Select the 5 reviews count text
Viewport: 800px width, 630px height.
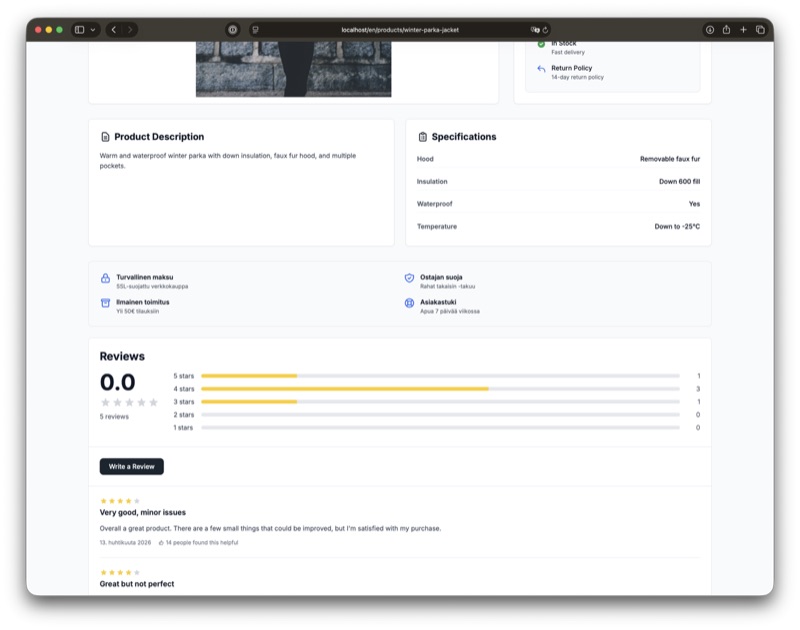tap(114, 417)
